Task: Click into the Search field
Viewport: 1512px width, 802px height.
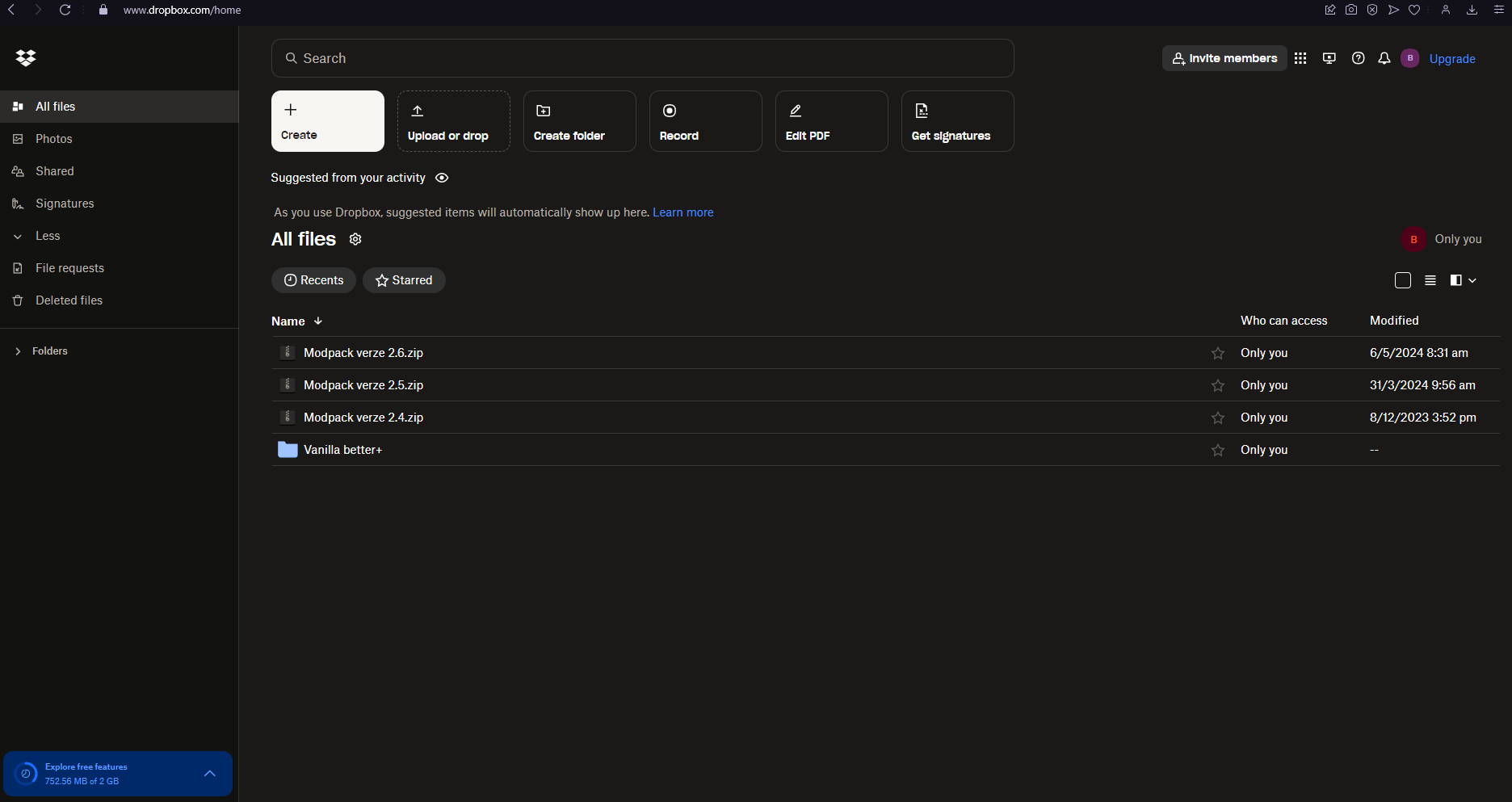Action: click(642, 58)
